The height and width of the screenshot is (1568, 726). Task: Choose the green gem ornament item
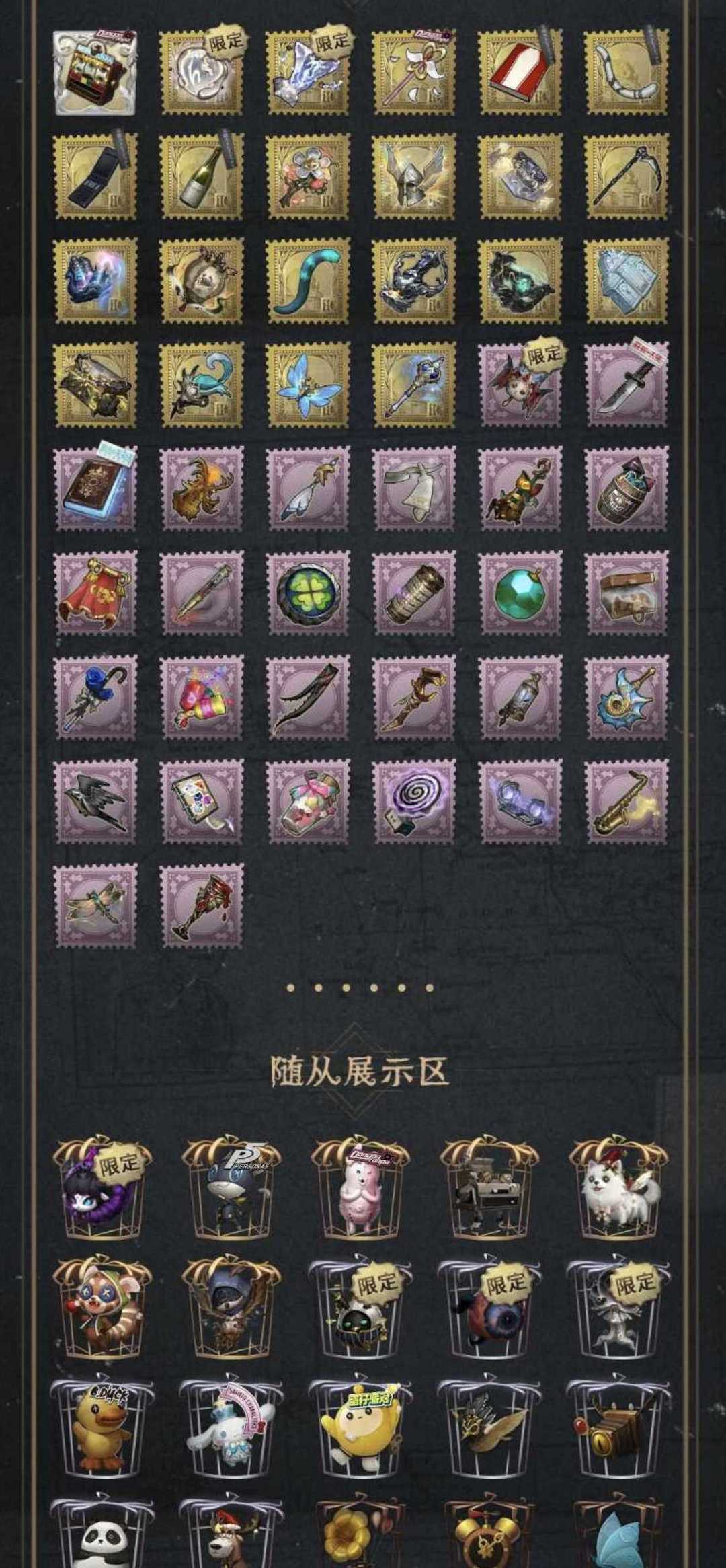coord(520,593)
